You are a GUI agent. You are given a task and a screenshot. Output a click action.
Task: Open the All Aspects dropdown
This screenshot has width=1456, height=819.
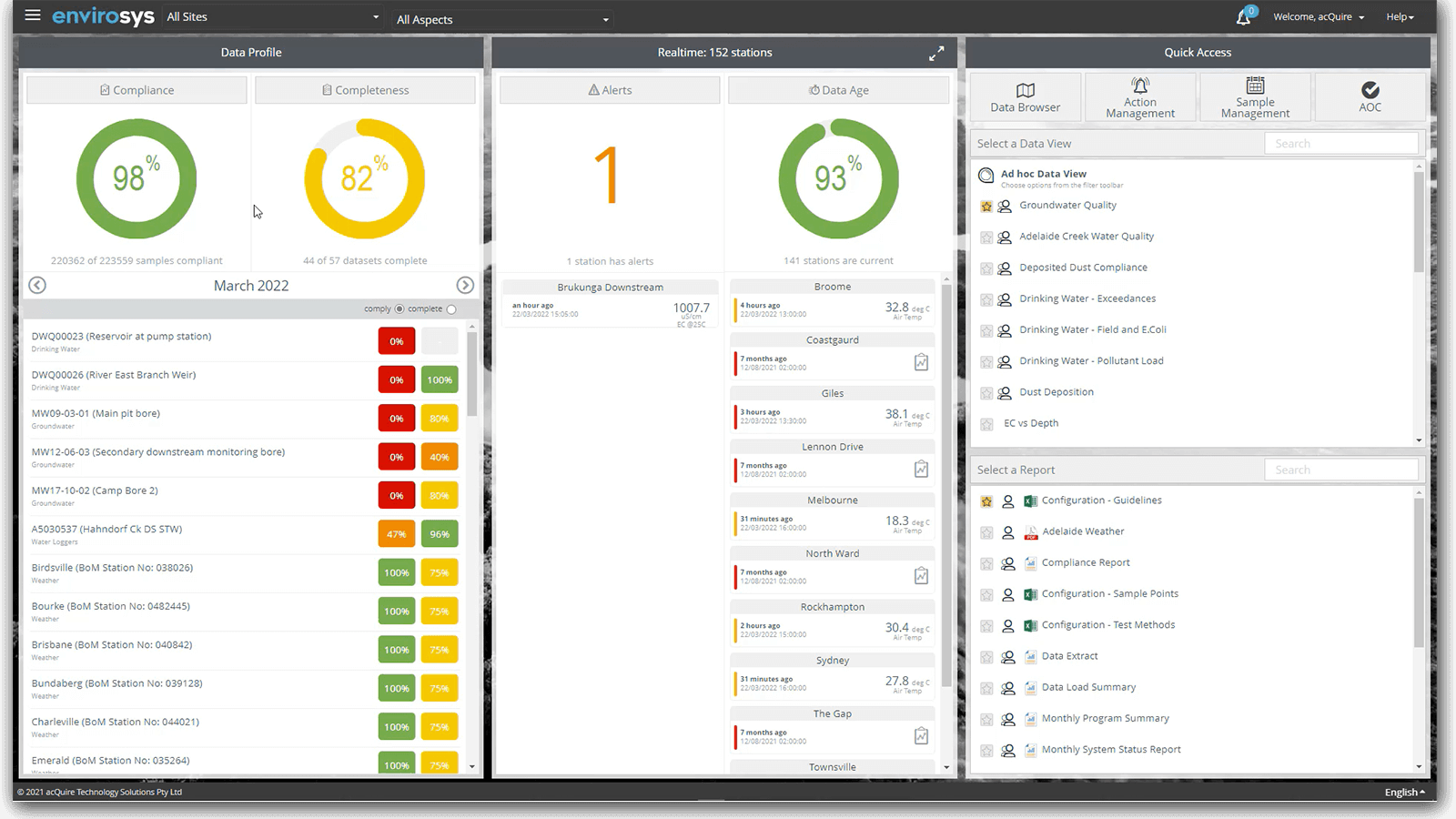pos(502,19)
